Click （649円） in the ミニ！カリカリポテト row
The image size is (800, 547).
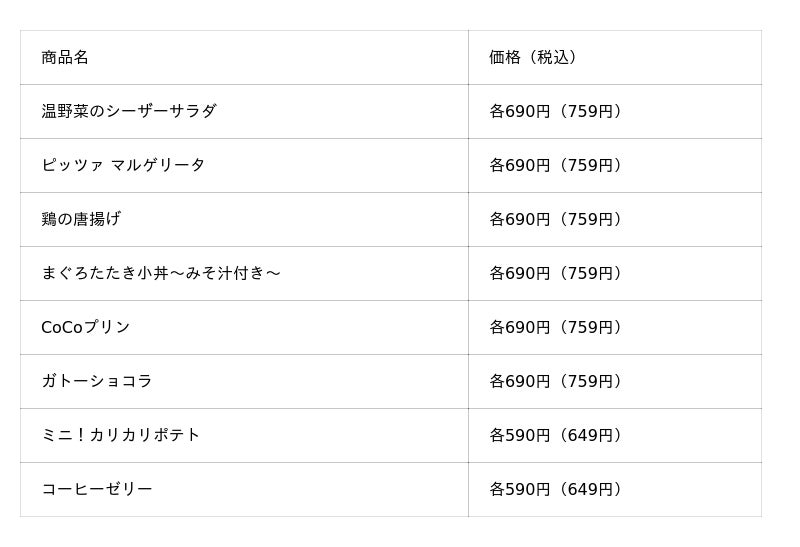591,435
